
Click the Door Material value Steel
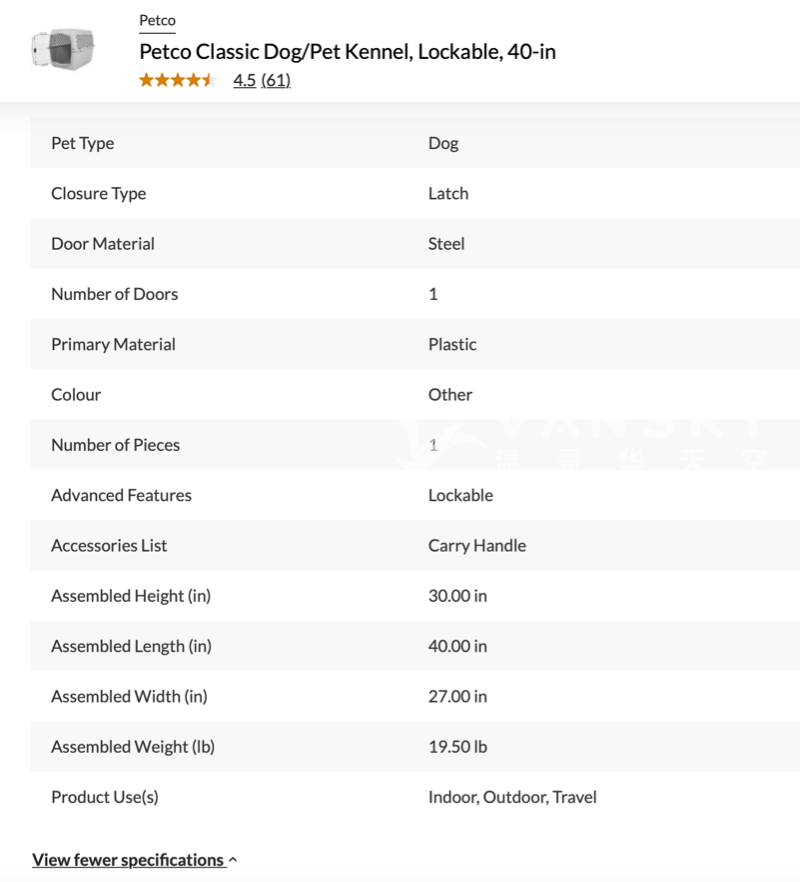coord(446,244)
